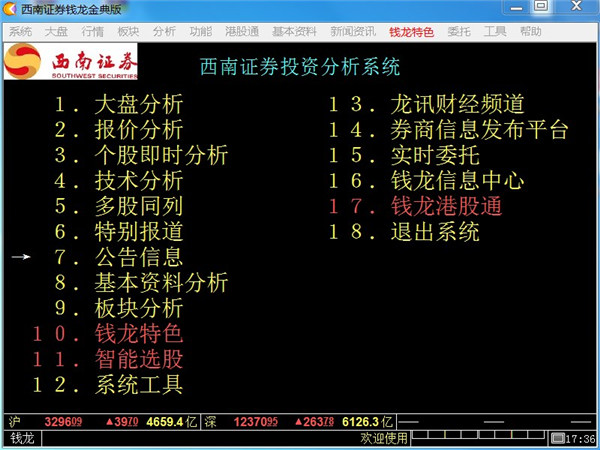Maximize the 西南证券钱龙金典版 window
The image size is (600, 450).
tap(541, 7)
